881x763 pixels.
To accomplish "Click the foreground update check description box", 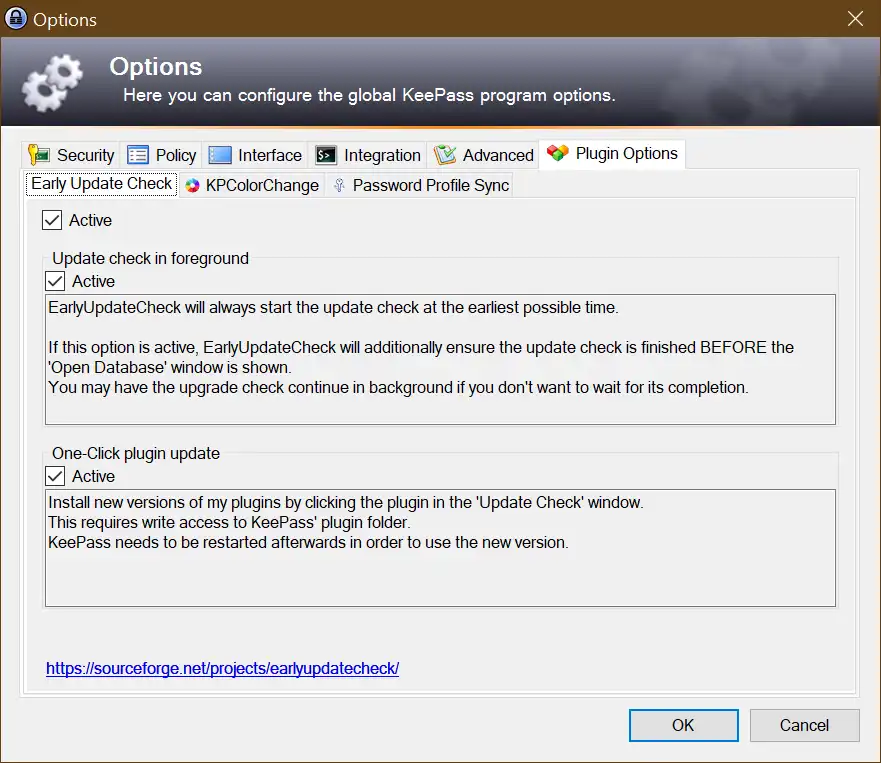I will click(440, 360).
